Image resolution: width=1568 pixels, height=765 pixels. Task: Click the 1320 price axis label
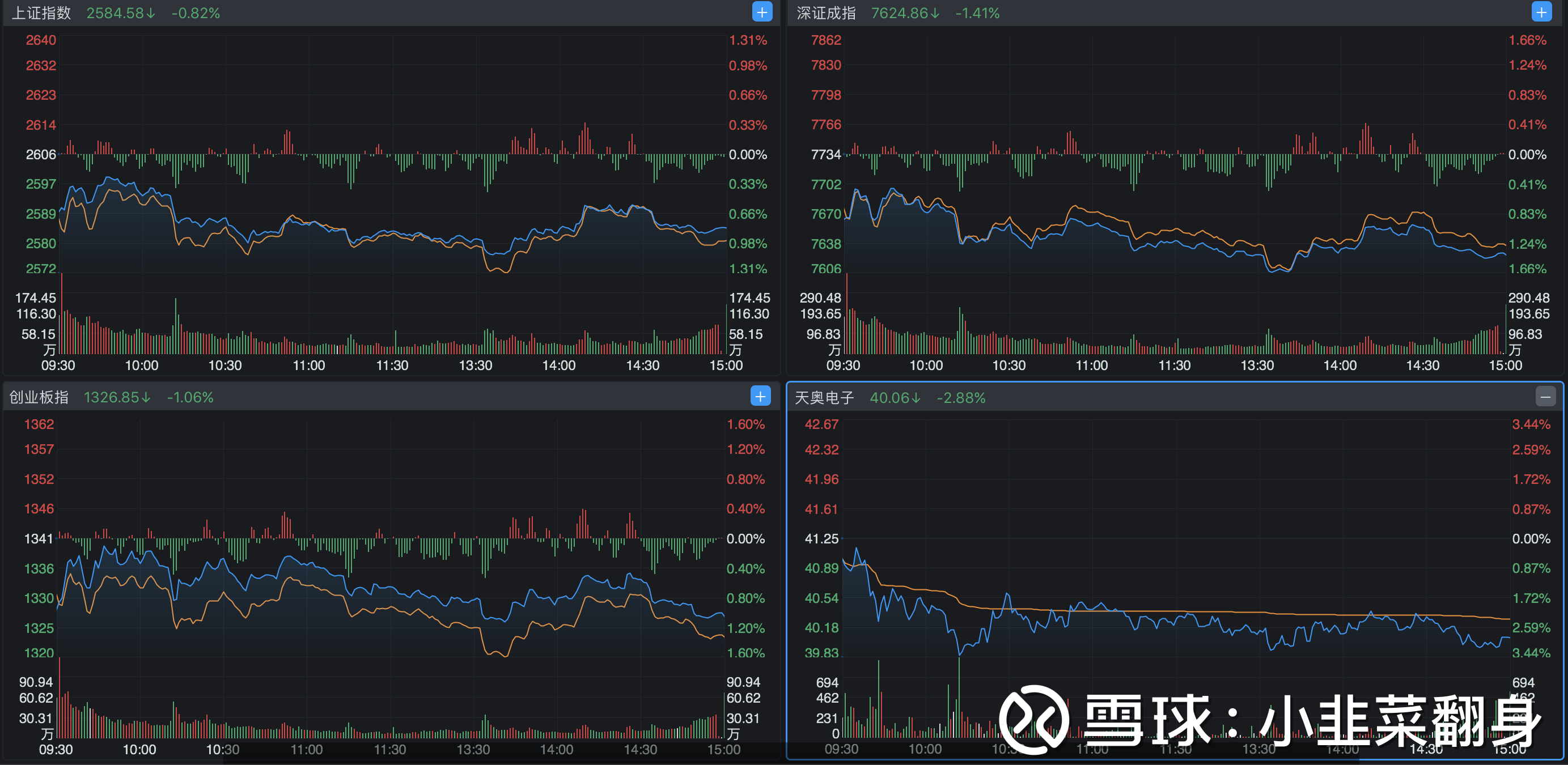[39, 652]
